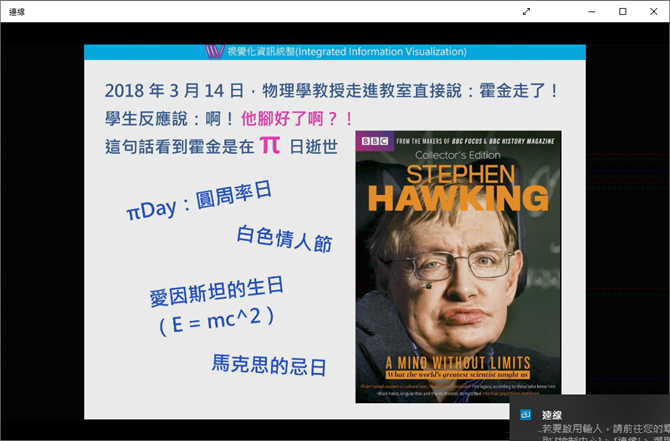Maximize the 連線 window
Image resolution: width=670 pixels, height=441 pixels.
tap(623, 12)
